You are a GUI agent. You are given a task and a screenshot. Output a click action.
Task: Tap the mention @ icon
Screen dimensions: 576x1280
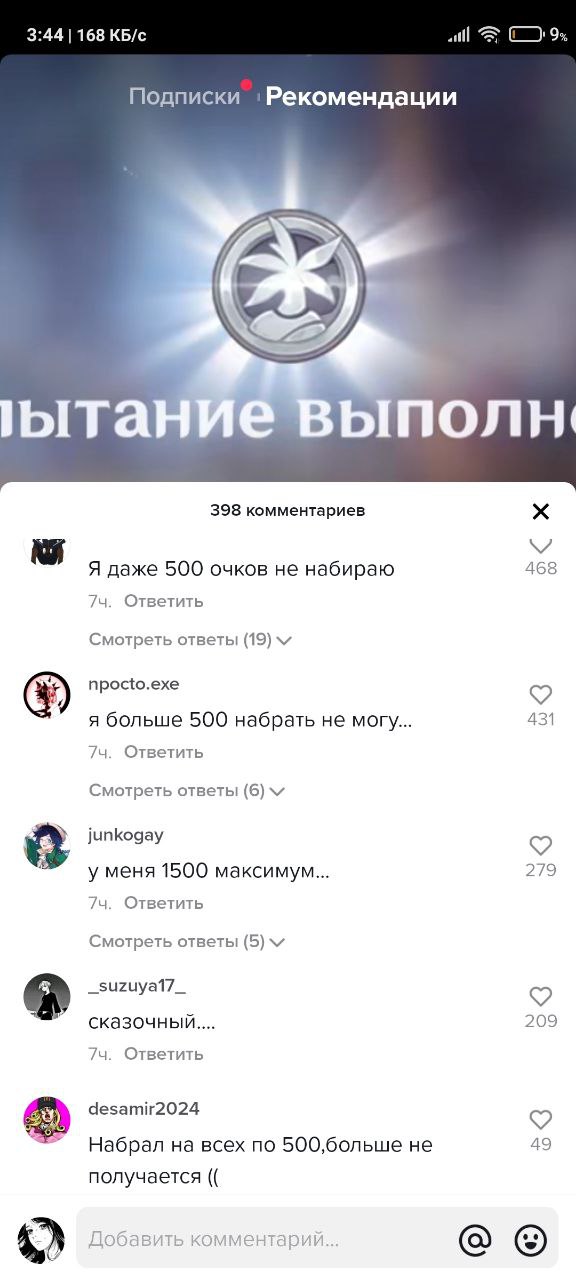point(475,1240)
